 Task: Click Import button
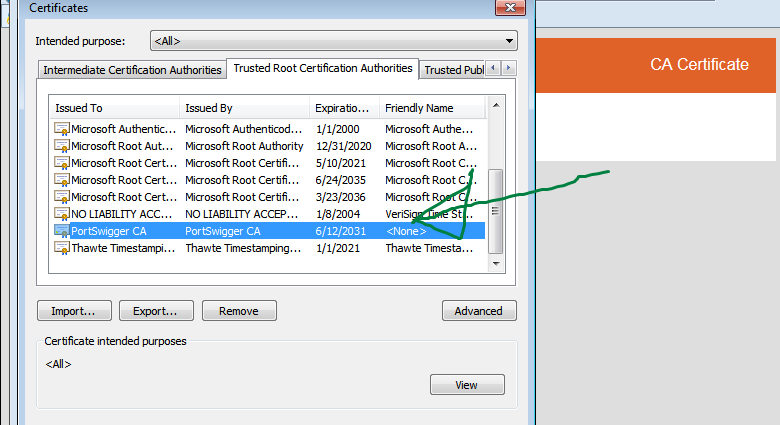(74, 311)
